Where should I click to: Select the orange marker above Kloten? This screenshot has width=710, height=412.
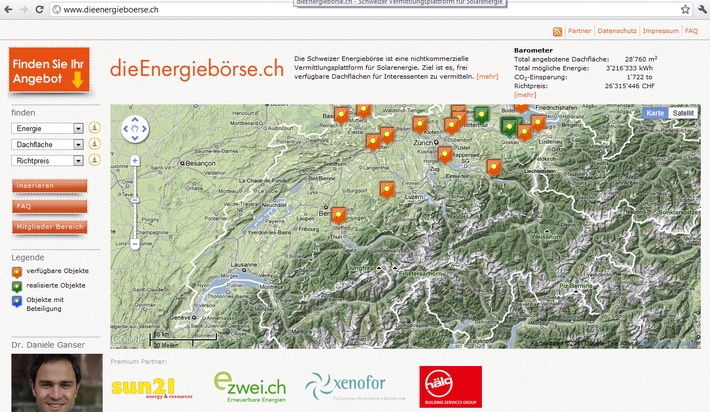pyautogui.click(x=420, y=124)
